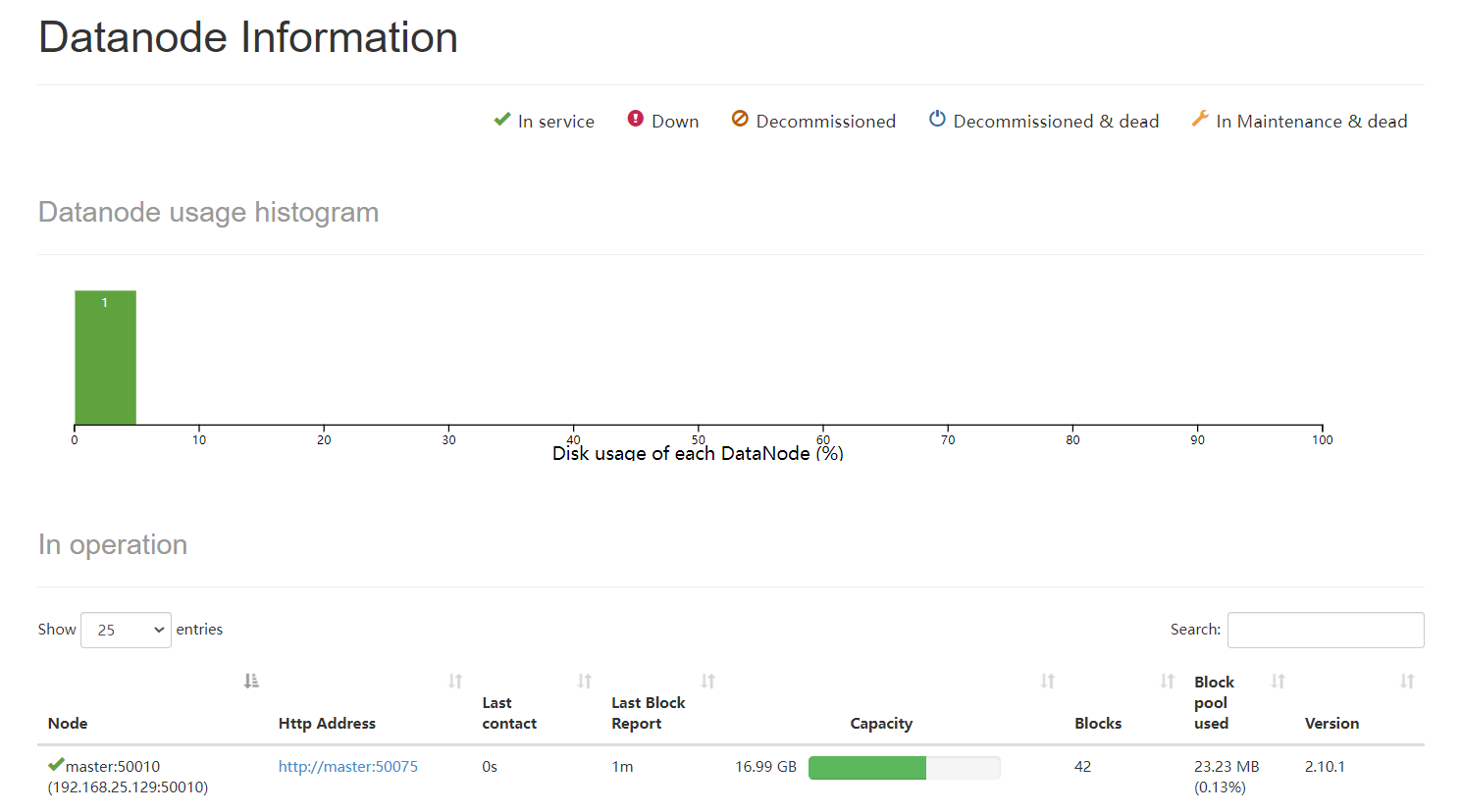The width and height of the screenshot is (1461, 812).
Task: Click the Decommissioned legend label
Action: (x=826, y=121)
